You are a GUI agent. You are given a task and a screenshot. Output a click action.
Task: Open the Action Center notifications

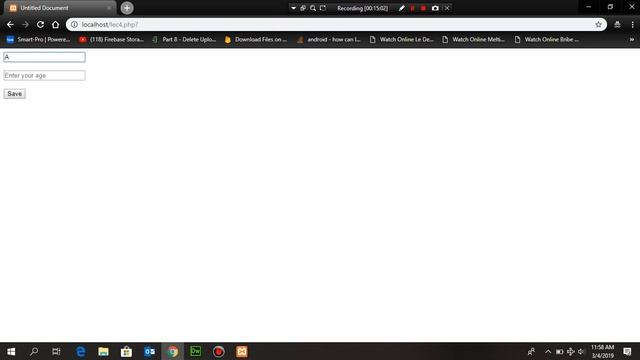[627, 351]
